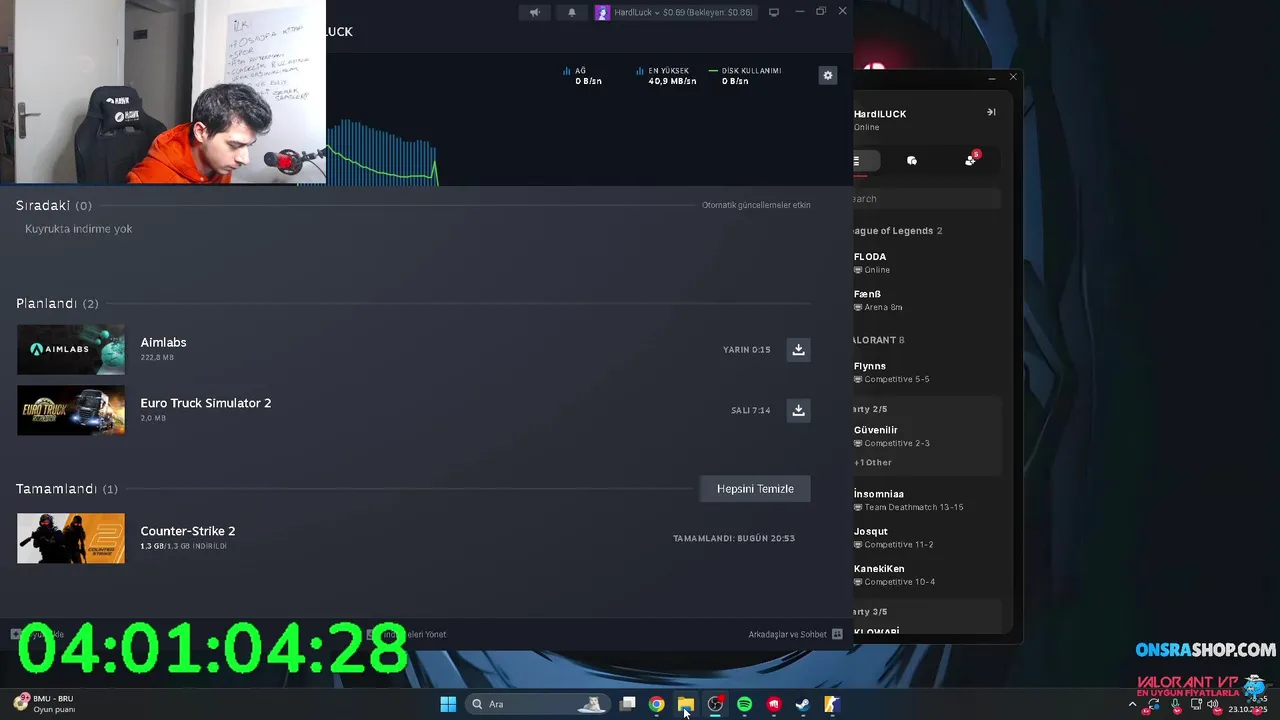
Task: Click HardlLuck profile avatar in Steam header
Action: point(602,12)
